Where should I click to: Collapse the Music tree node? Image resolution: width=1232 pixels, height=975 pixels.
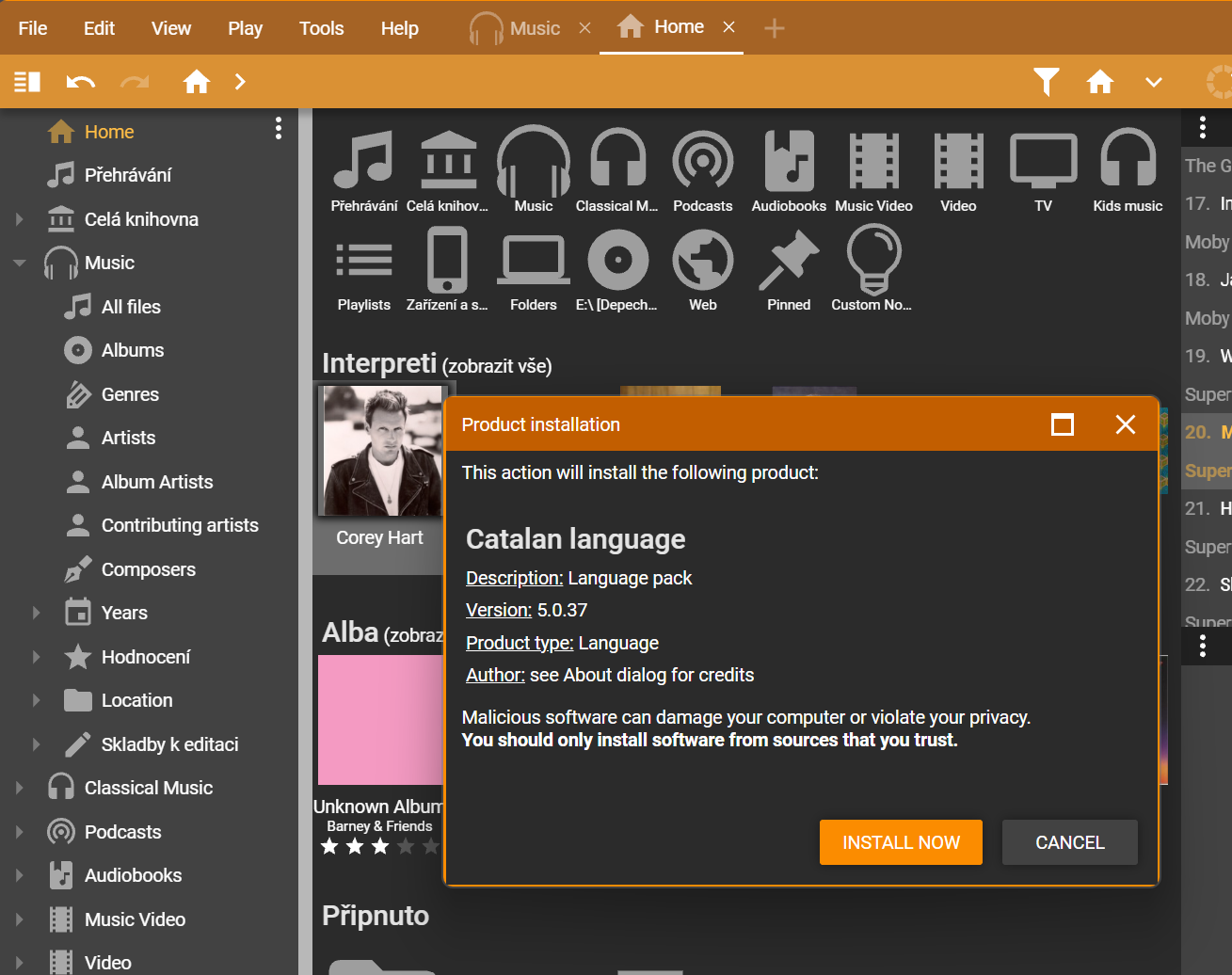[19, 264]
